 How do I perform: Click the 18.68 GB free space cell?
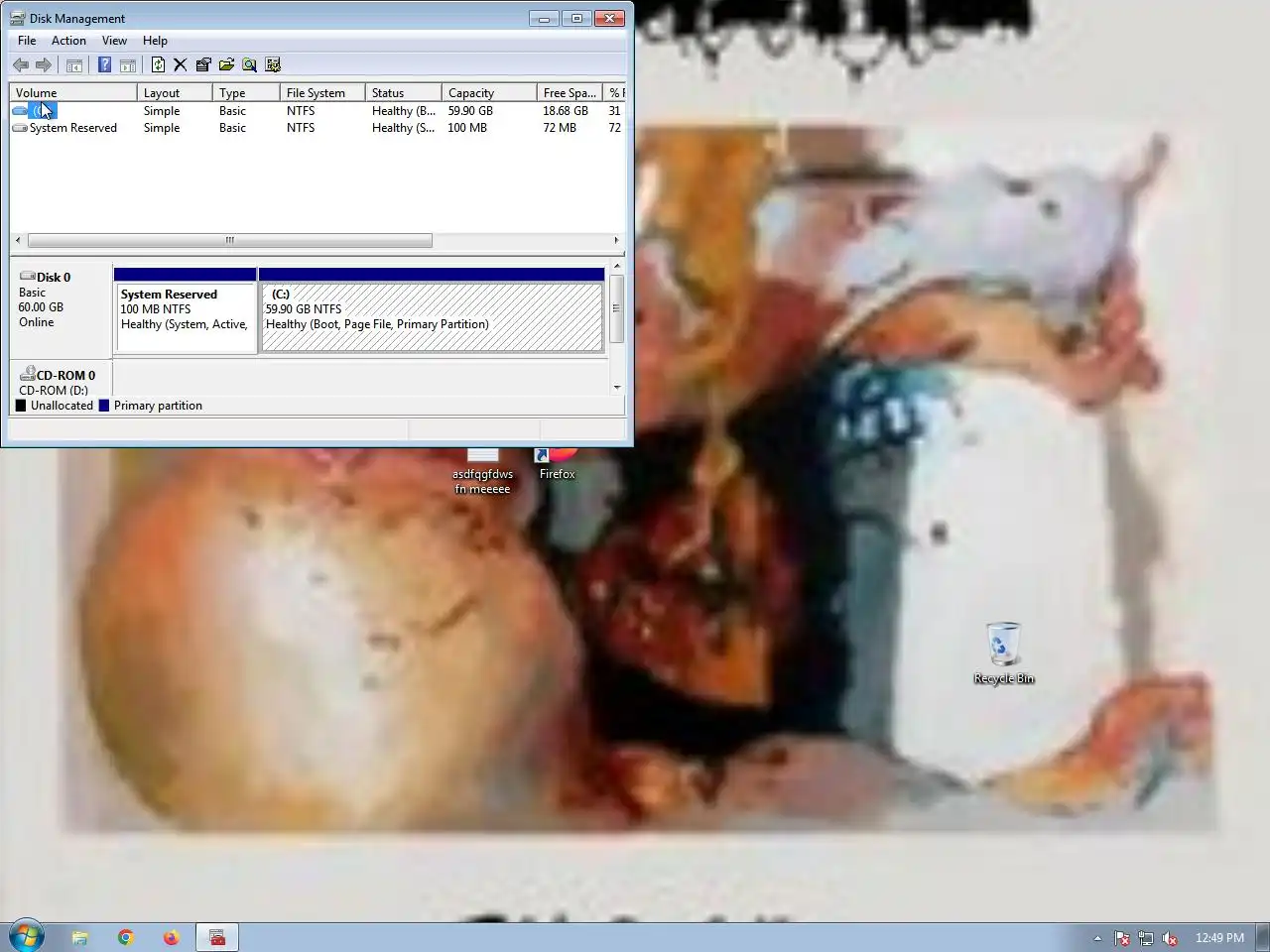click(566, 111)
